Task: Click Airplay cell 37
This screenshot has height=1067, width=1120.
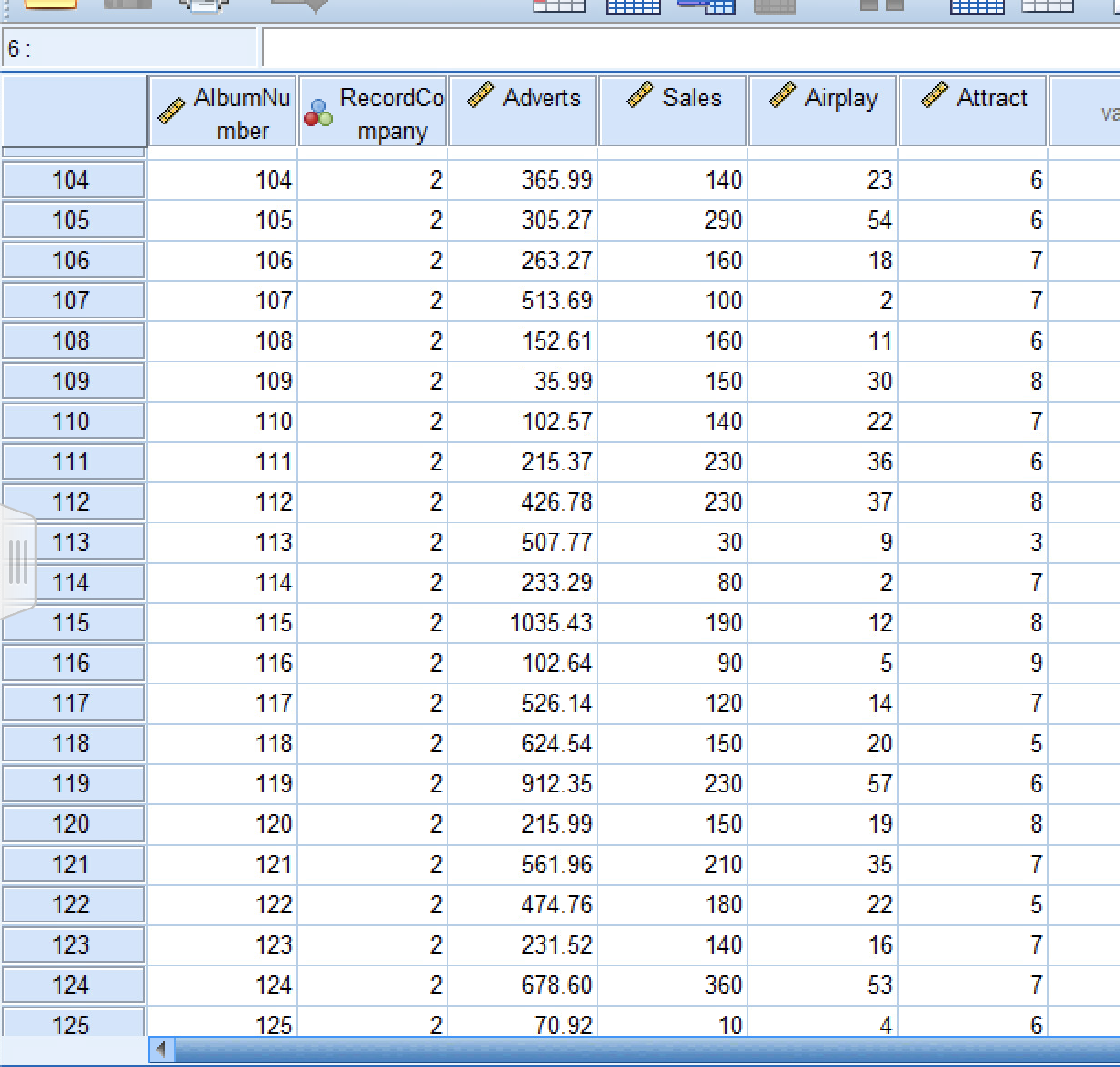Action: (x=823, y=501)
